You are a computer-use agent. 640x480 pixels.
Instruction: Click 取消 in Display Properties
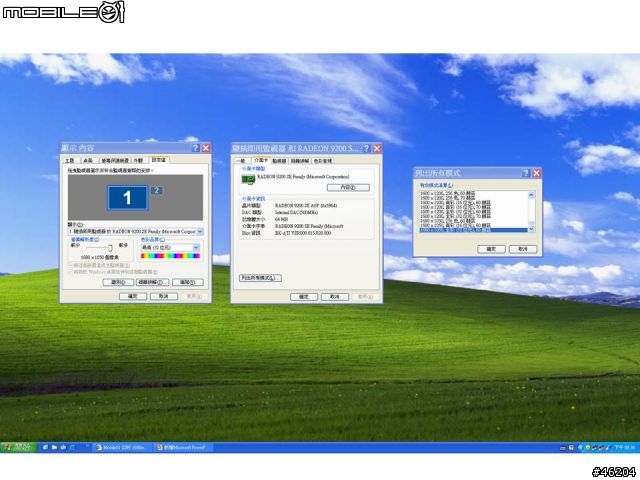pyautogui.click(x=164, y=296)
